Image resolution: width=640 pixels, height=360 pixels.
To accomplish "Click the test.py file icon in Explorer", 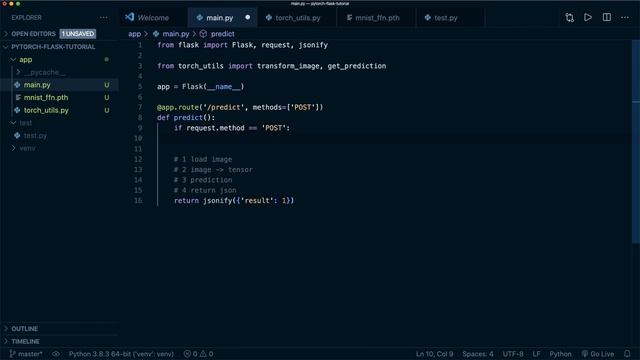I will click(17, 136).
